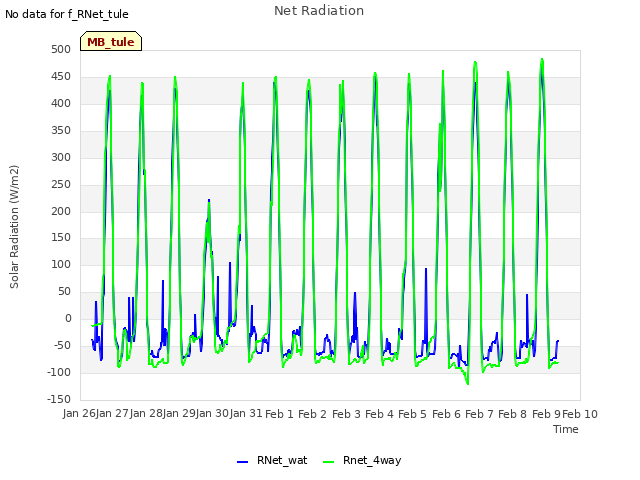Click the Jan 26 x-axis date label
640x480 pixels.
click(79, 413)
